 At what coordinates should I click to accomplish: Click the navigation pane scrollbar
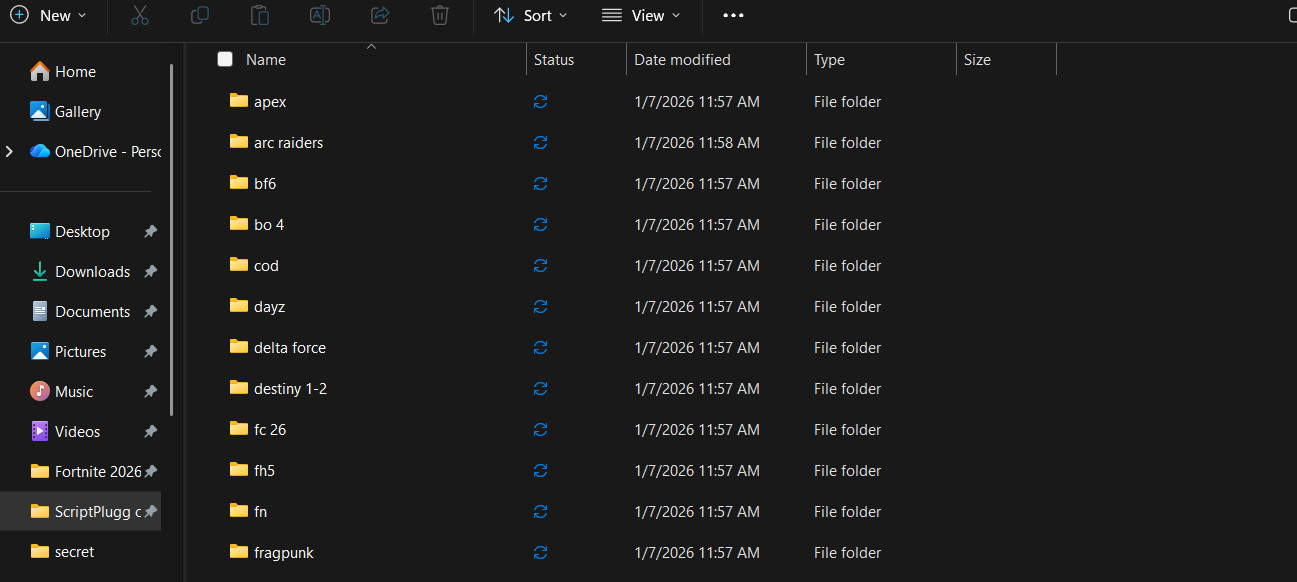click(171, 240)
